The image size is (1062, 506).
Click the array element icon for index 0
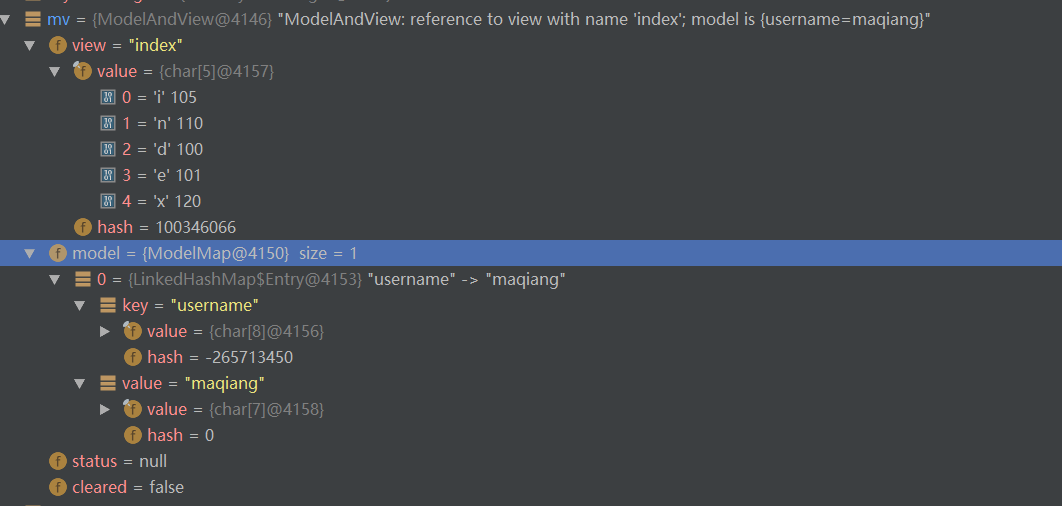pos(108,97)
